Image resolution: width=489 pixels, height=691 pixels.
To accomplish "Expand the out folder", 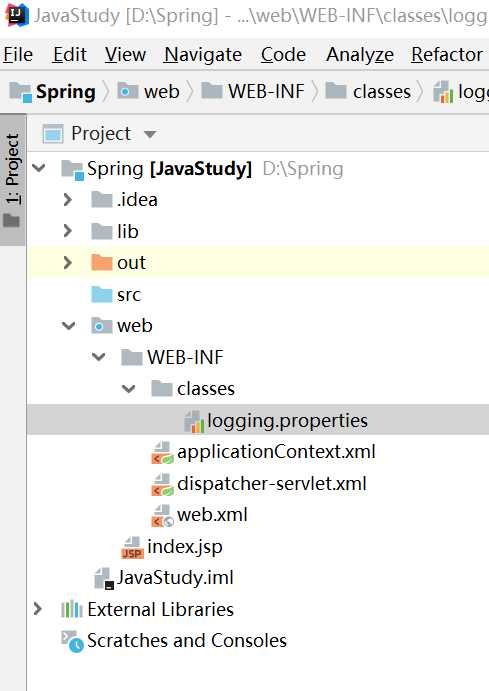I will pyautogui.click(x=67, y=263).
